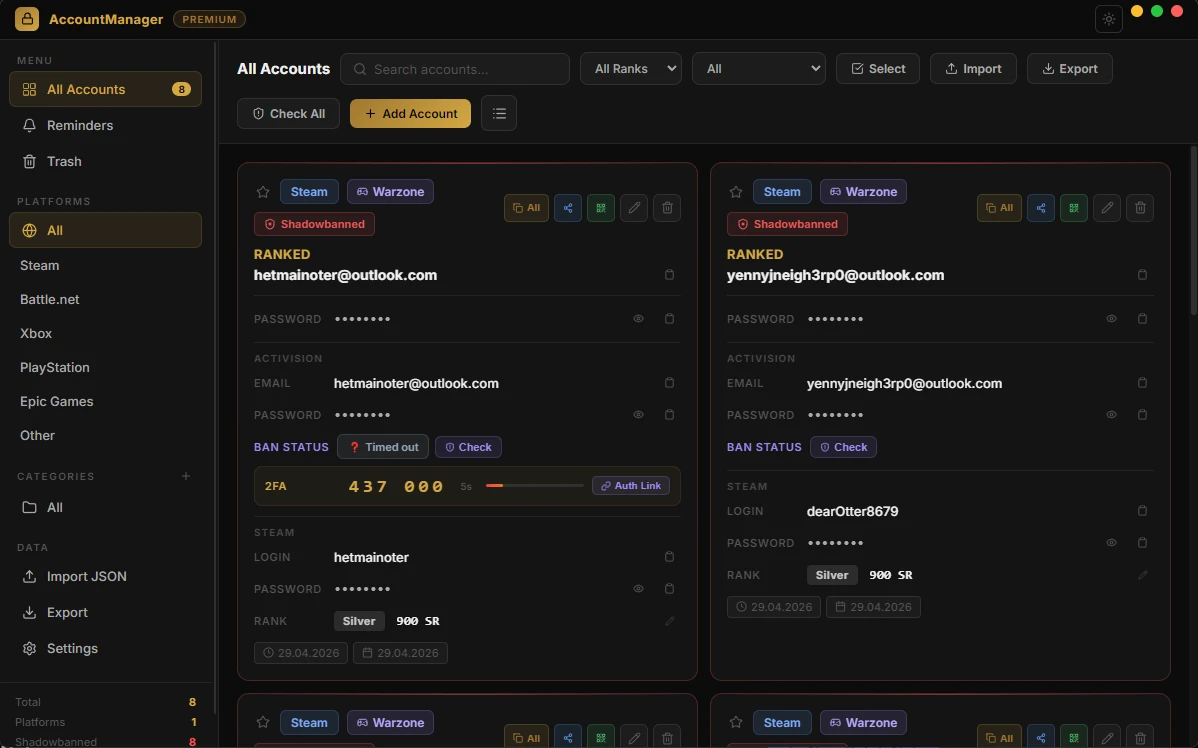Star the yennyjneigh3rp0@outlook.com account card
The height and width of the screenshot is (748, 1198).
coord(736,192)
